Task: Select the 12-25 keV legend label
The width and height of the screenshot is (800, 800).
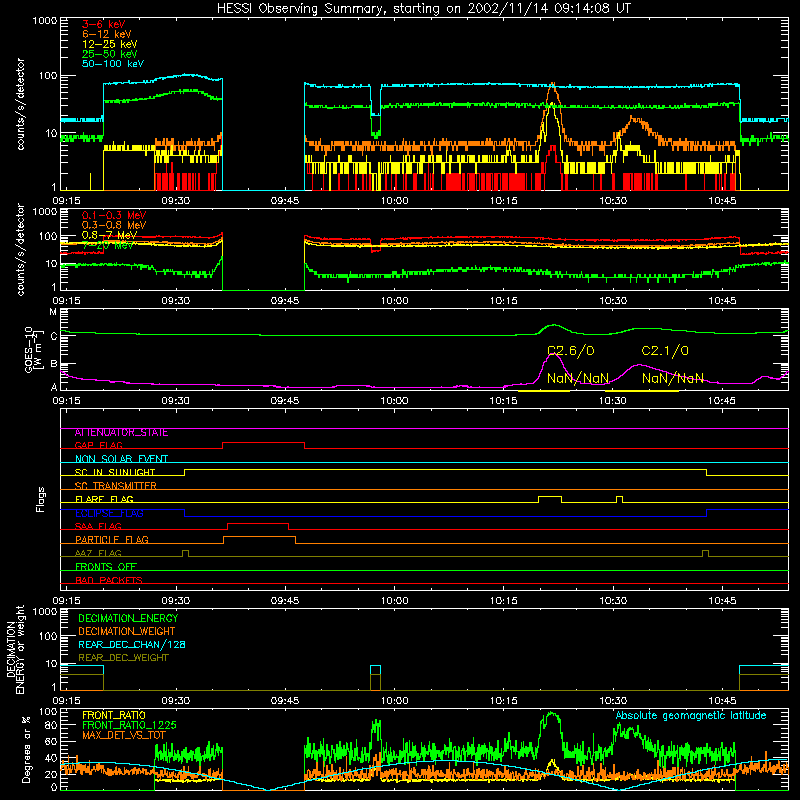Action: (110, 44)
